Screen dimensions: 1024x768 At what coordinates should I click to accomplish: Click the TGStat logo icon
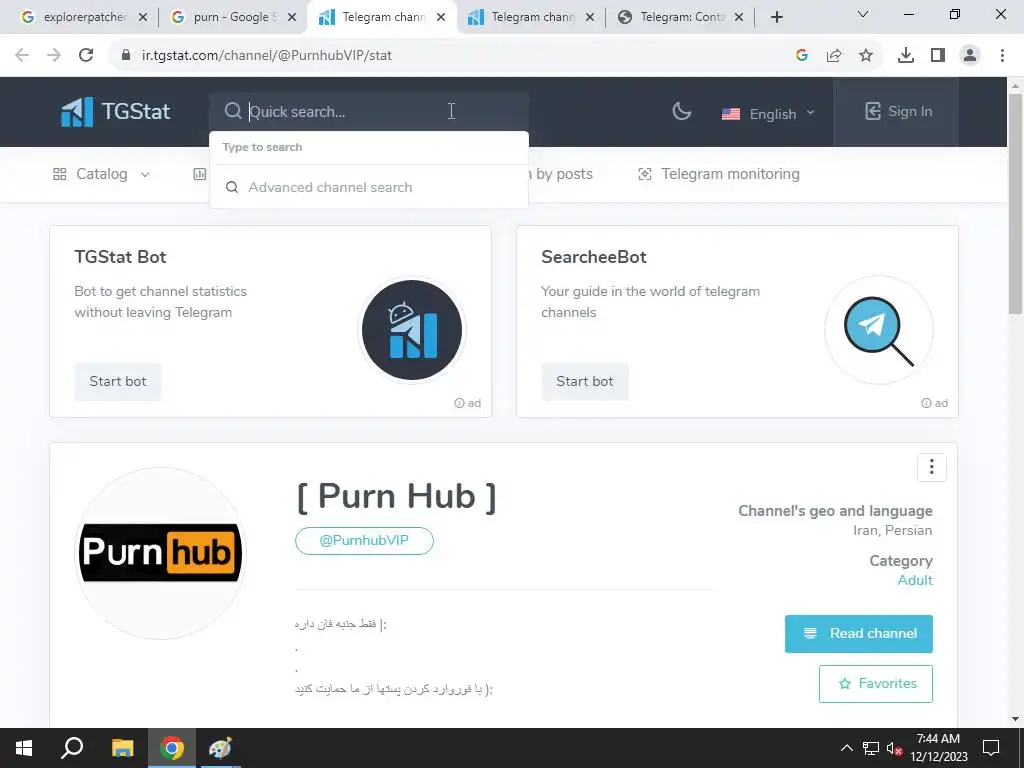pyautogui.click(x=77, y=112)
